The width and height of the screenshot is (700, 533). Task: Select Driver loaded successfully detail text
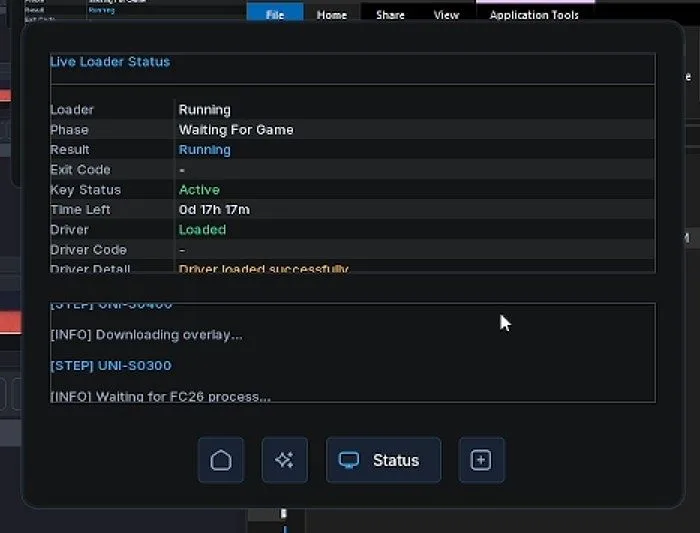pyautogui.click(x=263, y=268)
